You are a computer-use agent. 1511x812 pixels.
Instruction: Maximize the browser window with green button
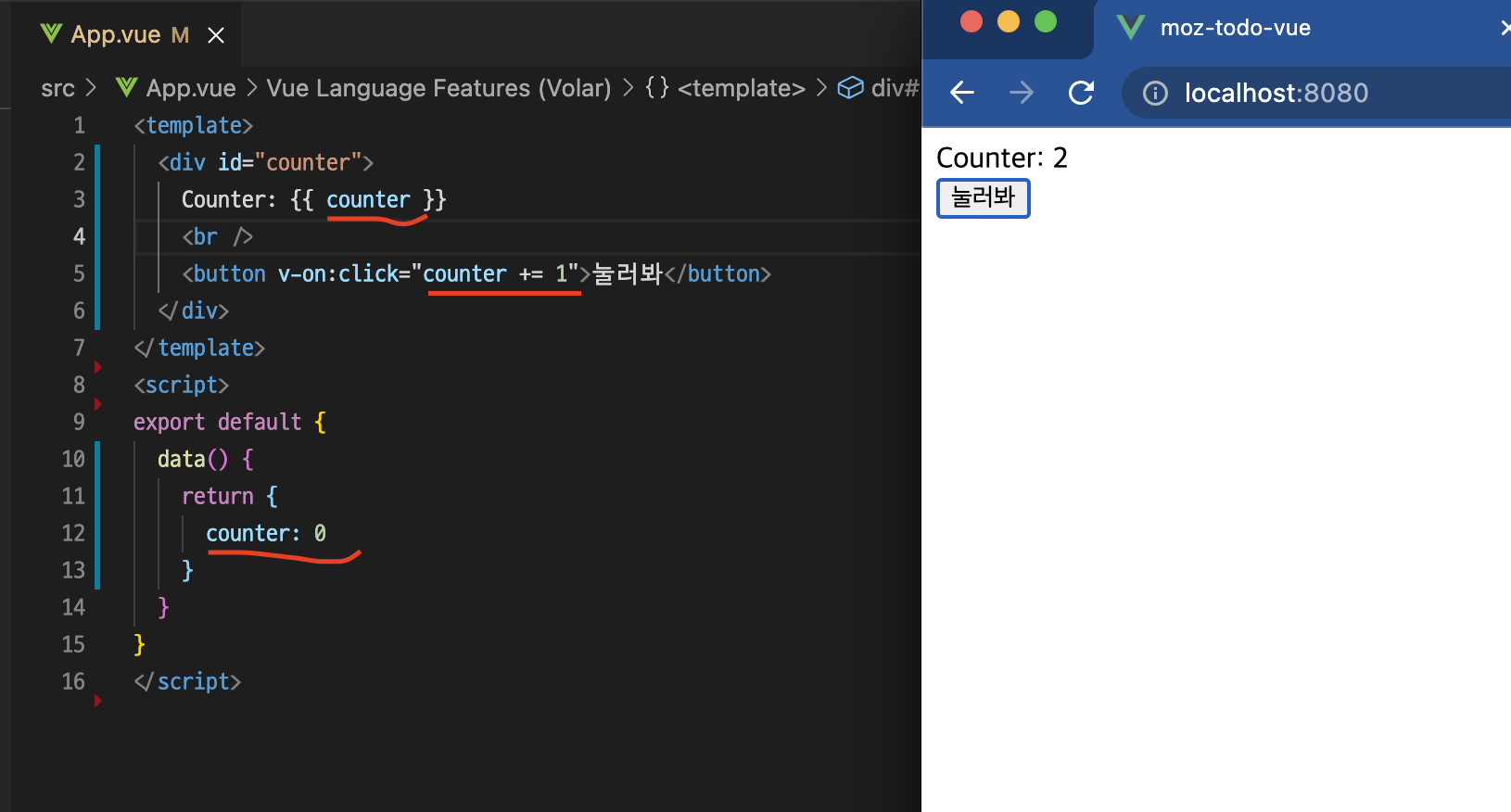point(1046,21)
